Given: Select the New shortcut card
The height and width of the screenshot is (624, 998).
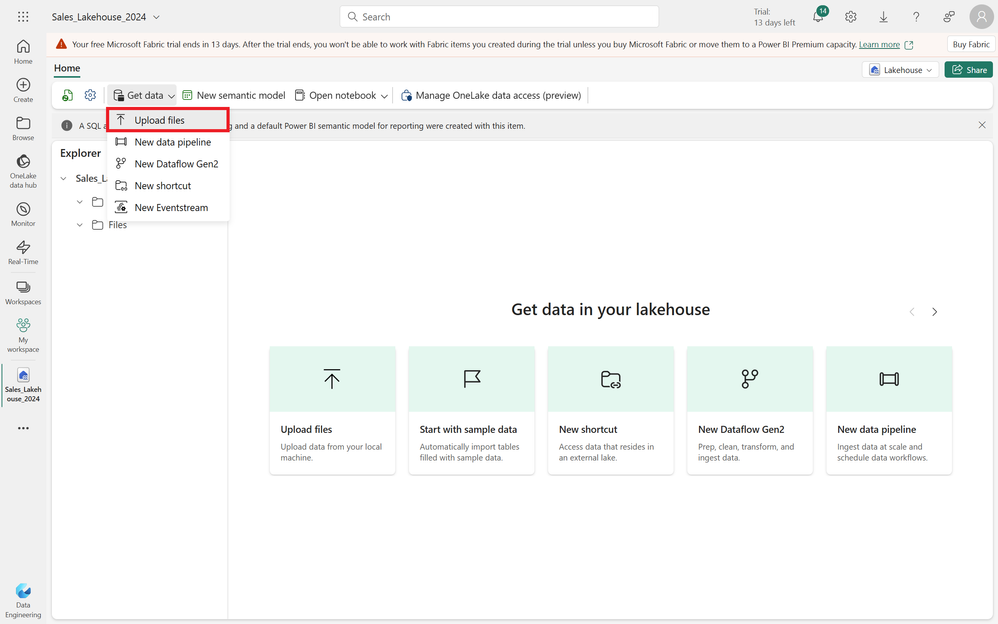Looking at the screenshot, I should tap(610, 411).
